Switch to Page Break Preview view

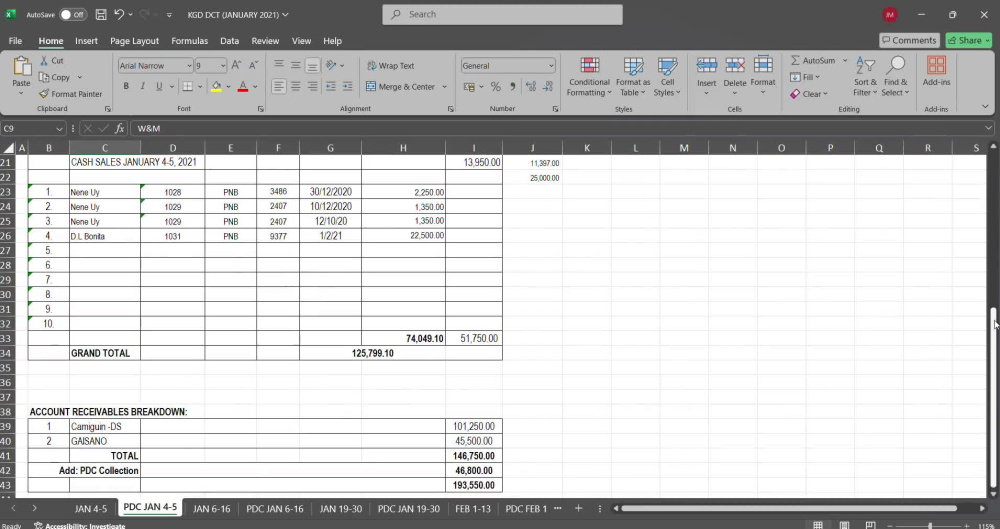[871, 525]
